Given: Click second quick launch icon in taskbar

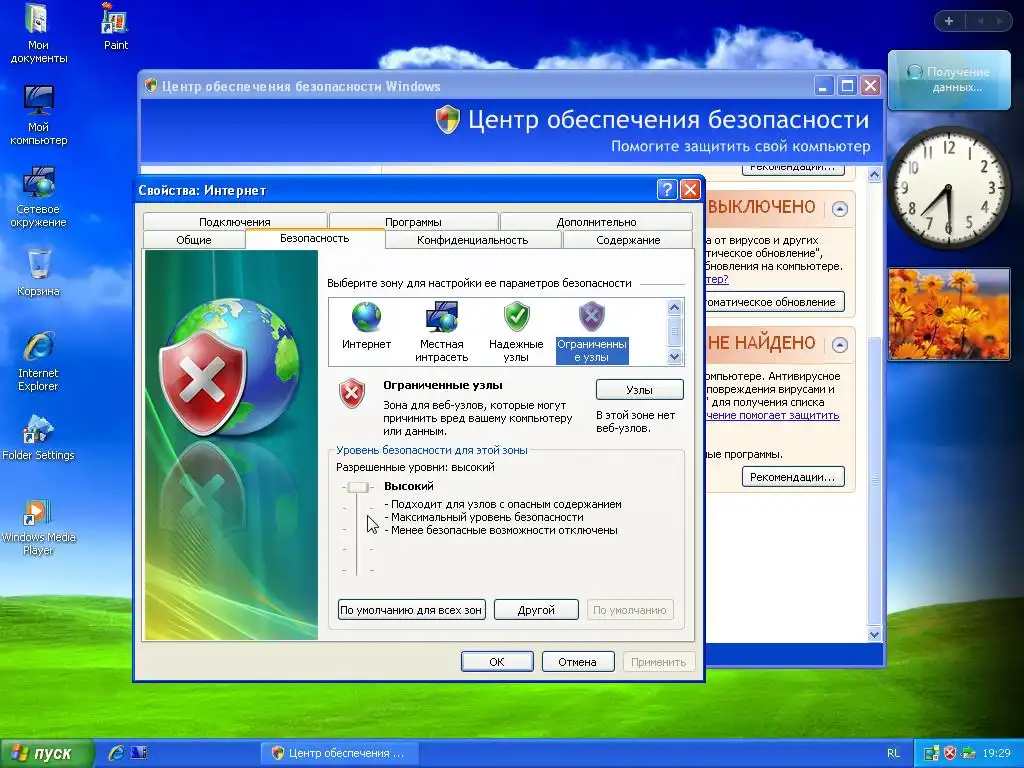Looking at the screenshot, I should tap(138, 753).
